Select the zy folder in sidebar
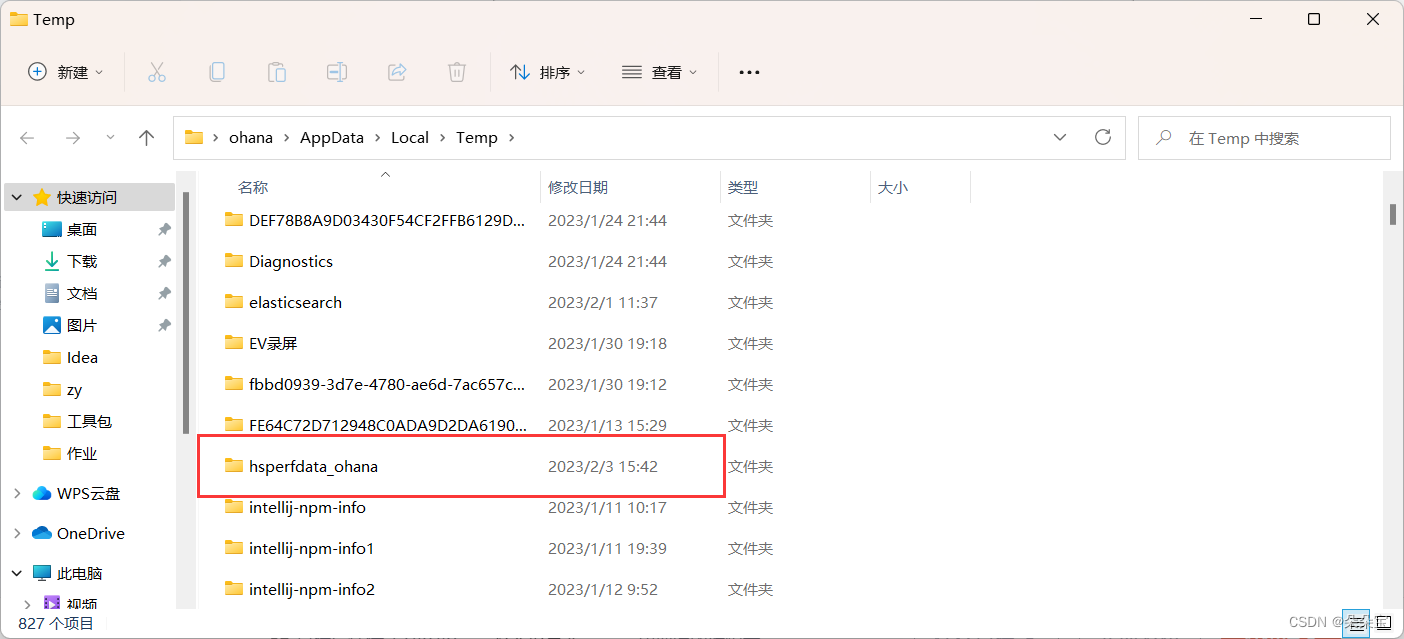This screenshot has height=639, width=1404. tap(74, 389)
